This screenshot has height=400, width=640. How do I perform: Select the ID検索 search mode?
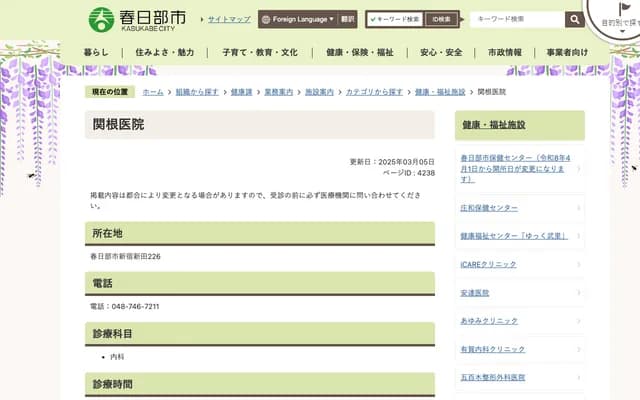(439, 19)
